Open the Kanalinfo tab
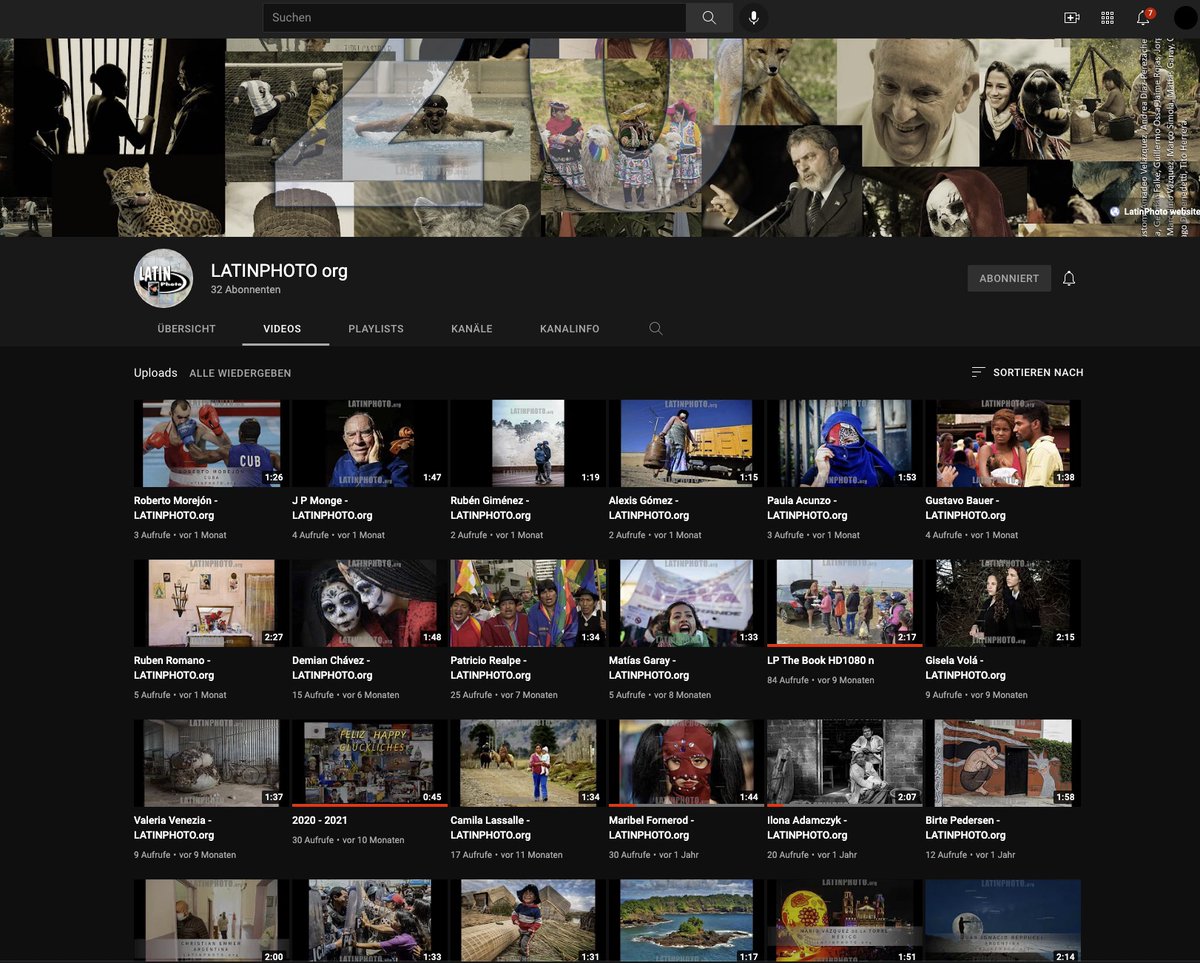The height and width of the screenshot is (963, 1200). point(570,328)
